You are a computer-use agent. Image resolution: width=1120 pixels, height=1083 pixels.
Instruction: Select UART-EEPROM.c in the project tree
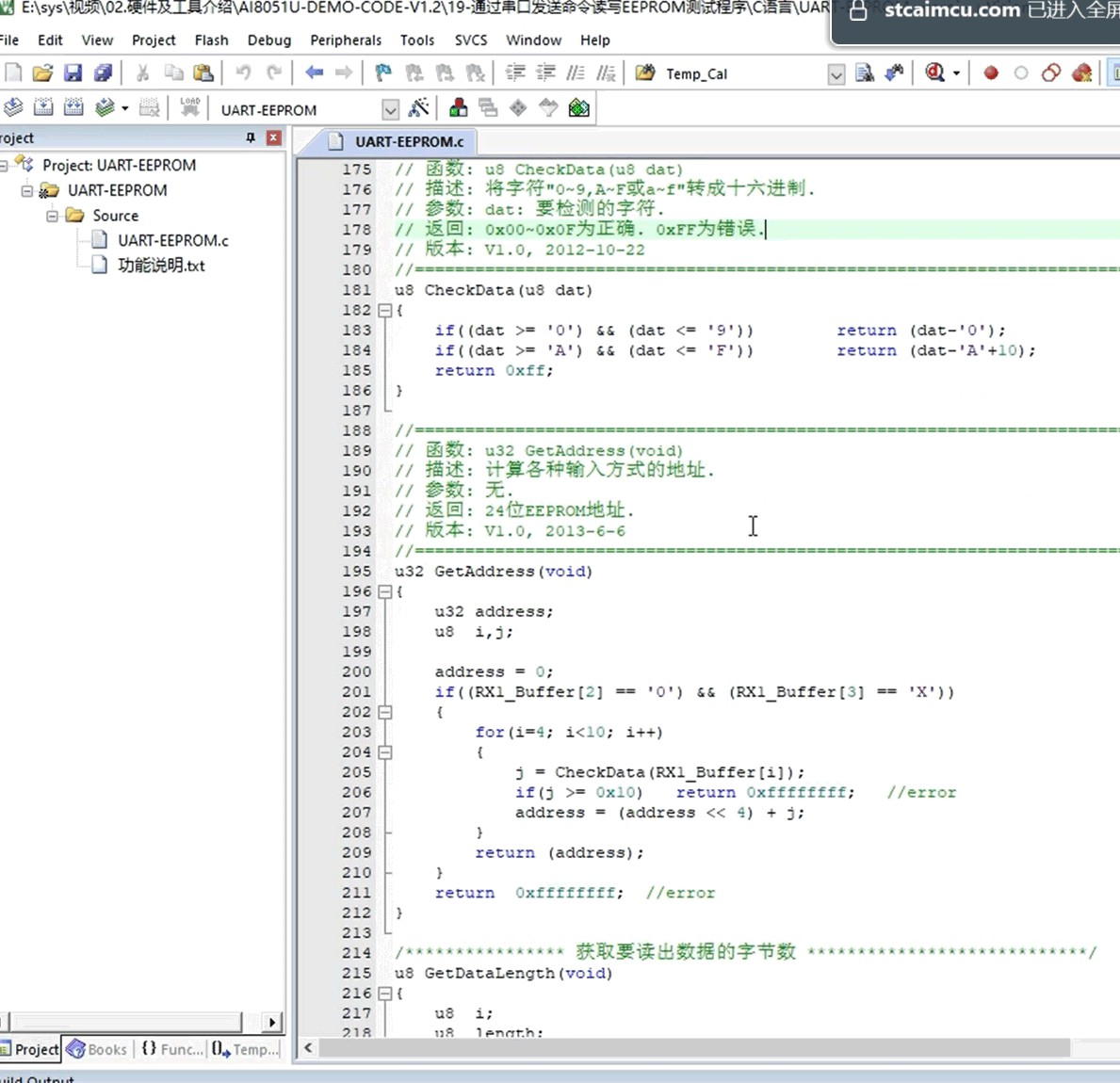click(x=173, y=240)
